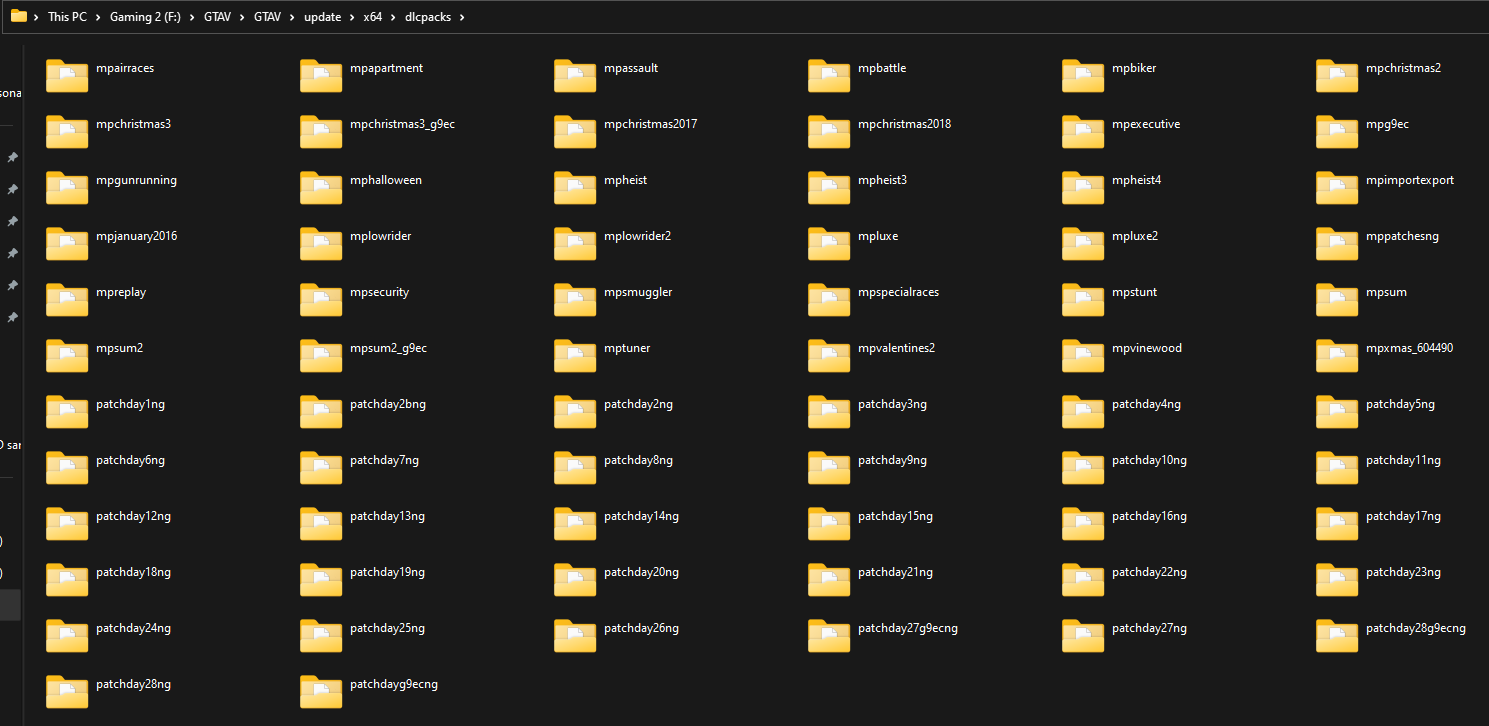Select the mpairraces folder icon
The width and height of the screenshot is (1489, 726).
67,75
